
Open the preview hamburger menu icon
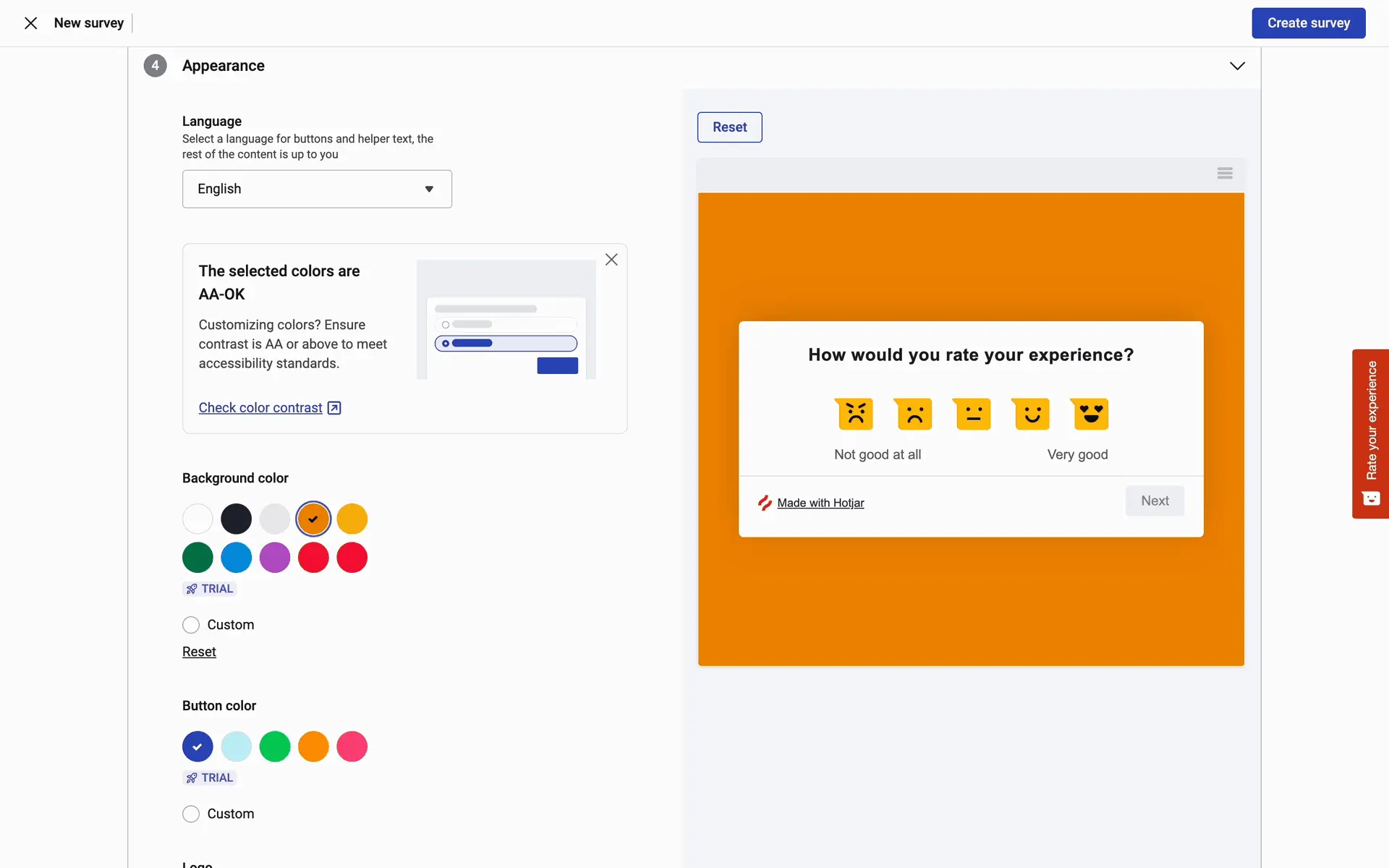(1225, 173)
